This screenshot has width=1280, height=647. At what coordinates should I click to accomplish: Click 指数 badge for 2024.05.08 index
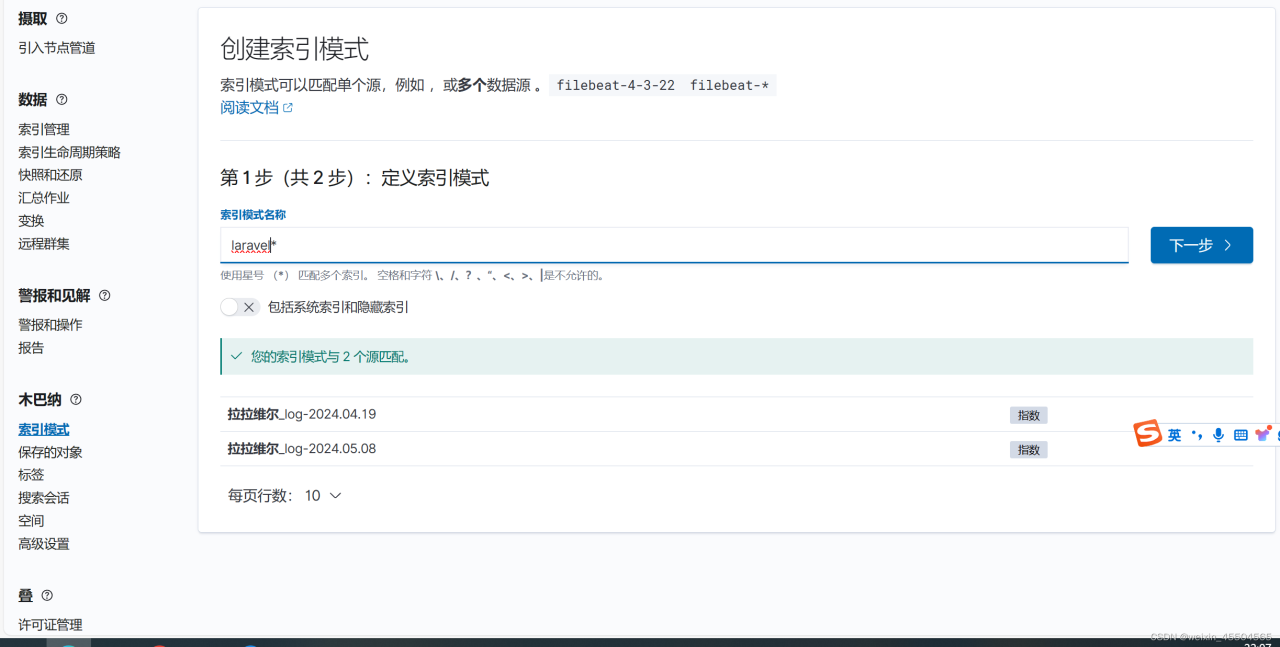click(1028, 450)
